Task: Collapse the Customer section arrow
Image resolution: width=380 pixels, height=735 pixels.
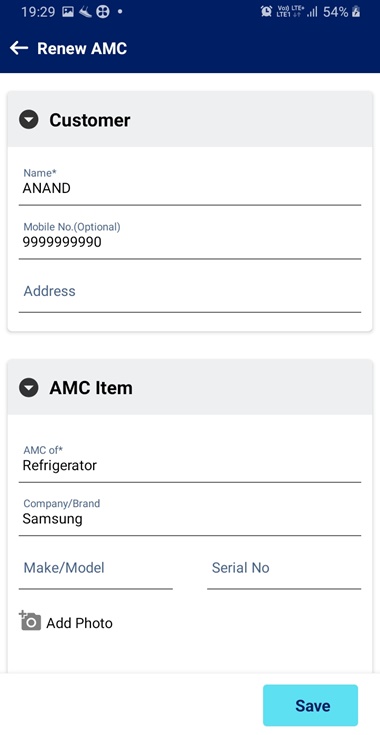Action: [x=29, y=120]
